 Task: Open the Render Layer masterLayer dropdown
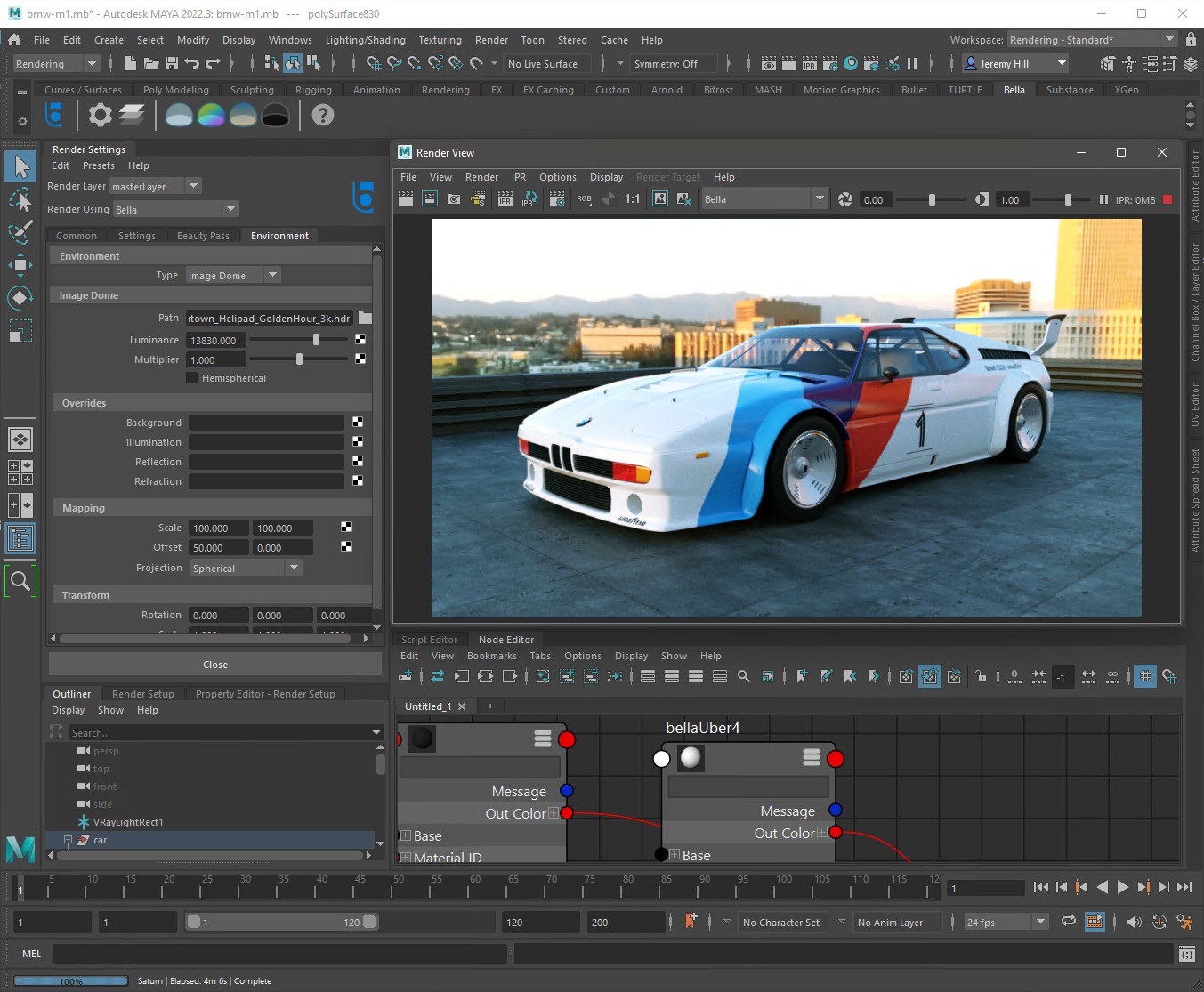[156, 186]
